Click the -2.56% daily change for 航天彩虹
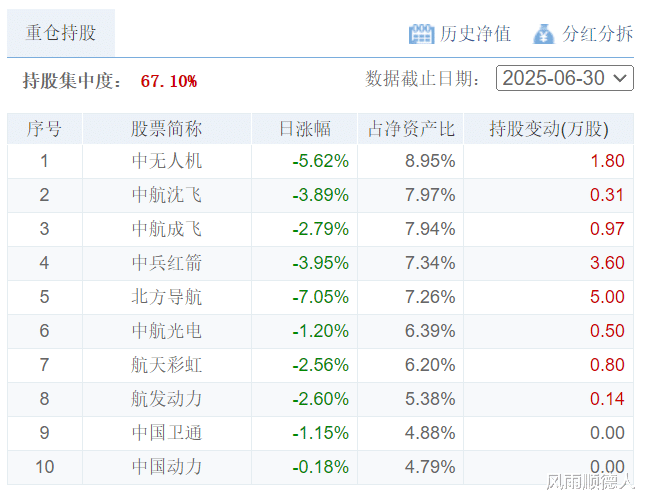Image resolution: width=645 pixels, height=503 pixels. point(321,365)
